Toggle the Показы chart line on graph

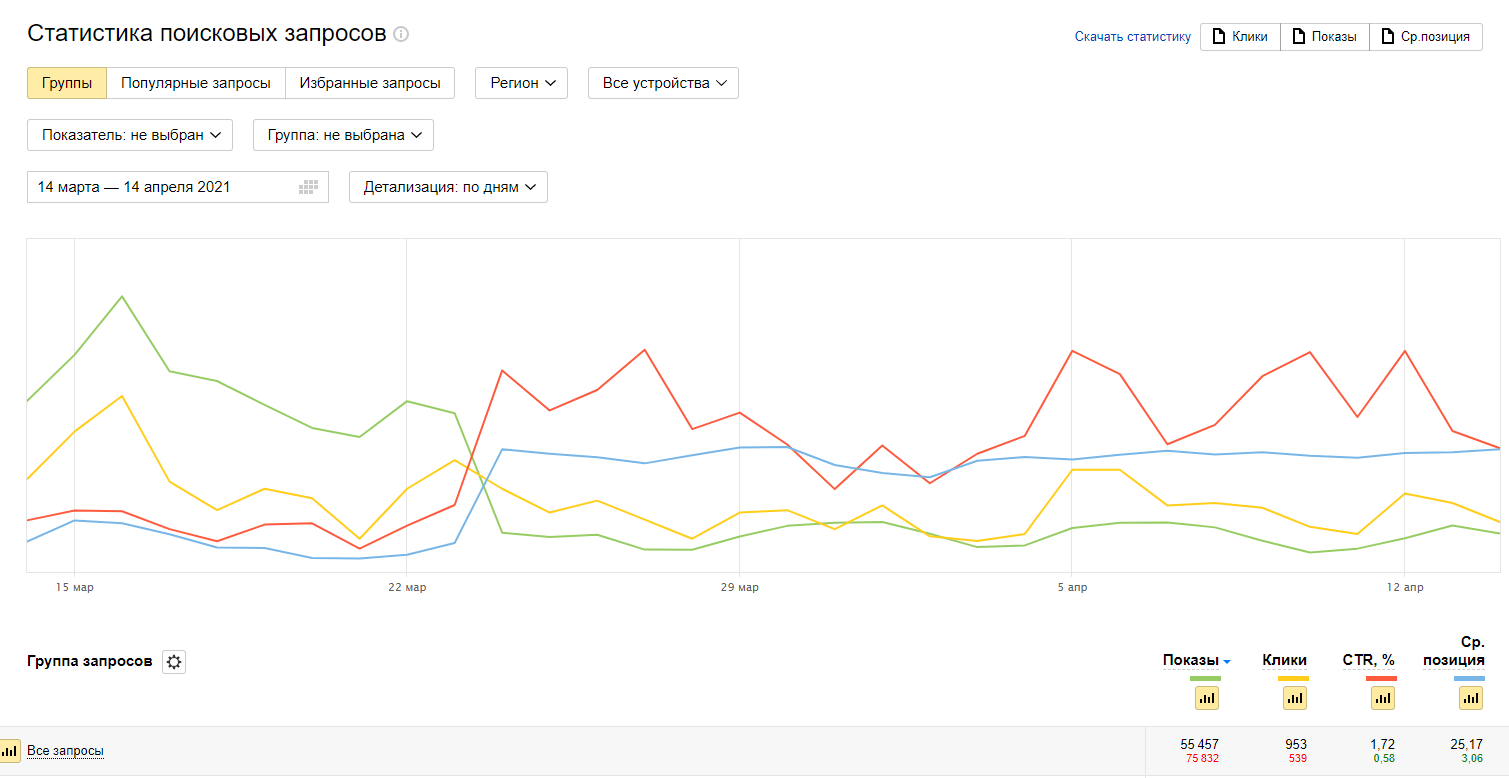pyautogui.click(x=1207, y=698)
